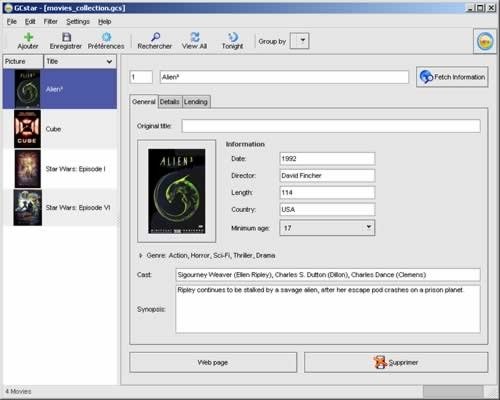
Task: Click the Date field showing 1992
Action: pyautogui.click(x=327, y=159)
